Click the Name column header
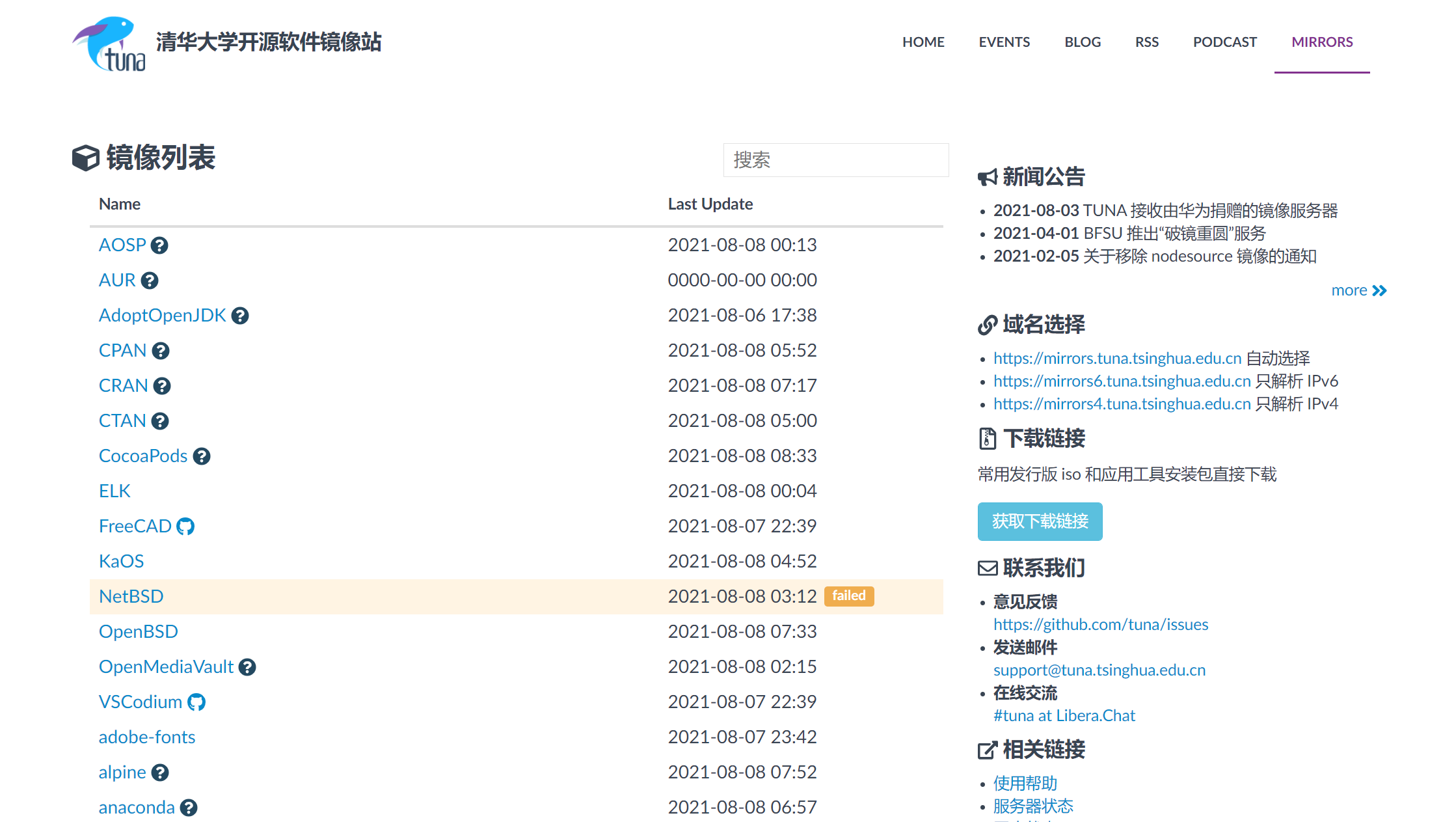Screen dimensions: 1456x822 click(120, 204)
